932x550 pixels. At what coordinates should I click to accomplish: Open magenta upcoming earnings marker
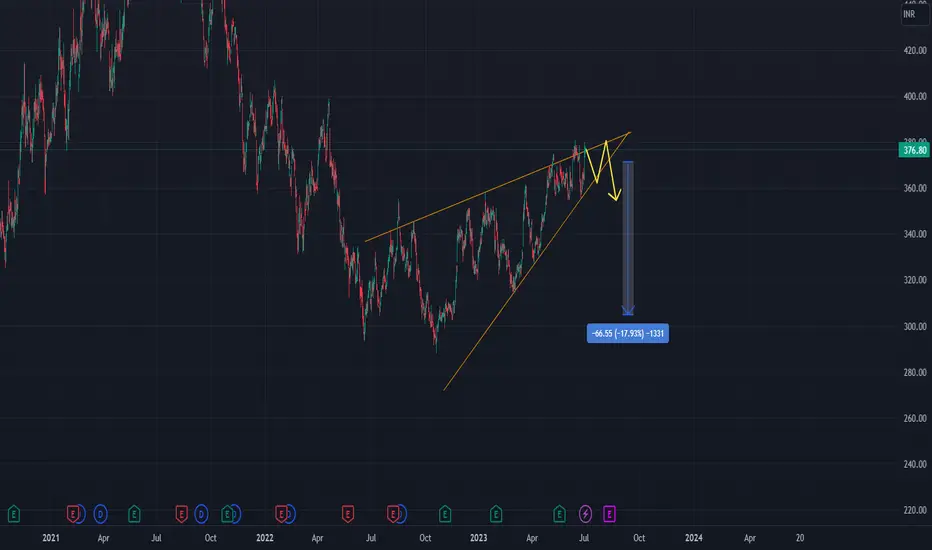[609, 514]
